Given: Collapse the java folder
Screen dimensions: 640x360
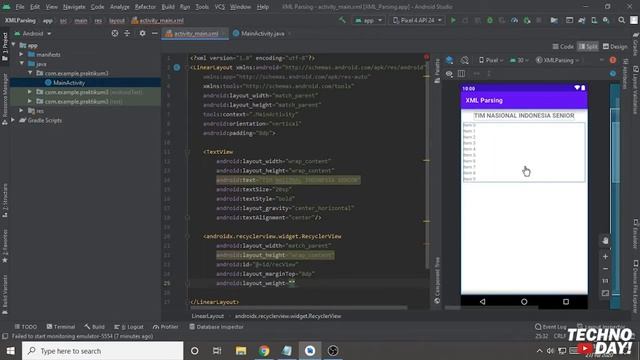Looking at the screenshot, I should (21, 64).
